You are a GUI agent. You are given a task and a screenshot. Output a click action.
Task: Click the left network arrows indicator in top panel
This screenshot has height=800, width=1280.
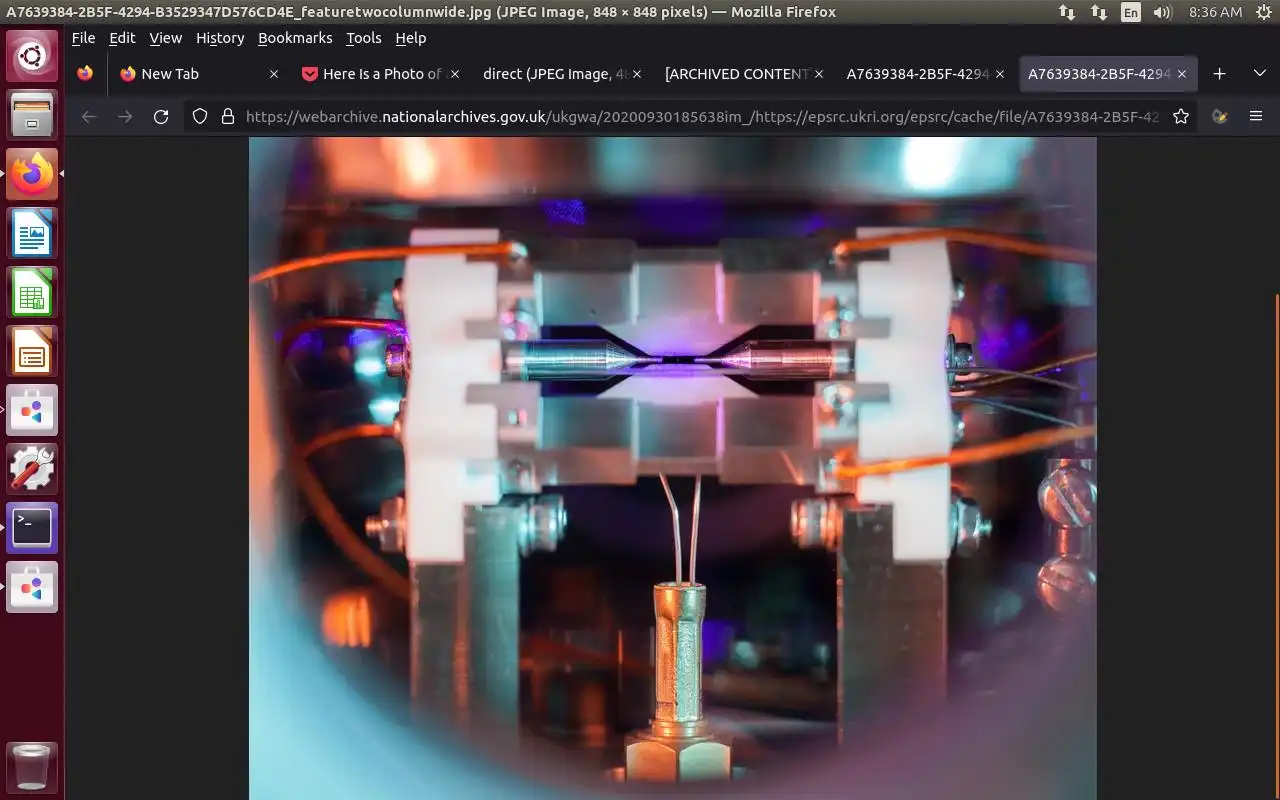tap(1067, 12)
